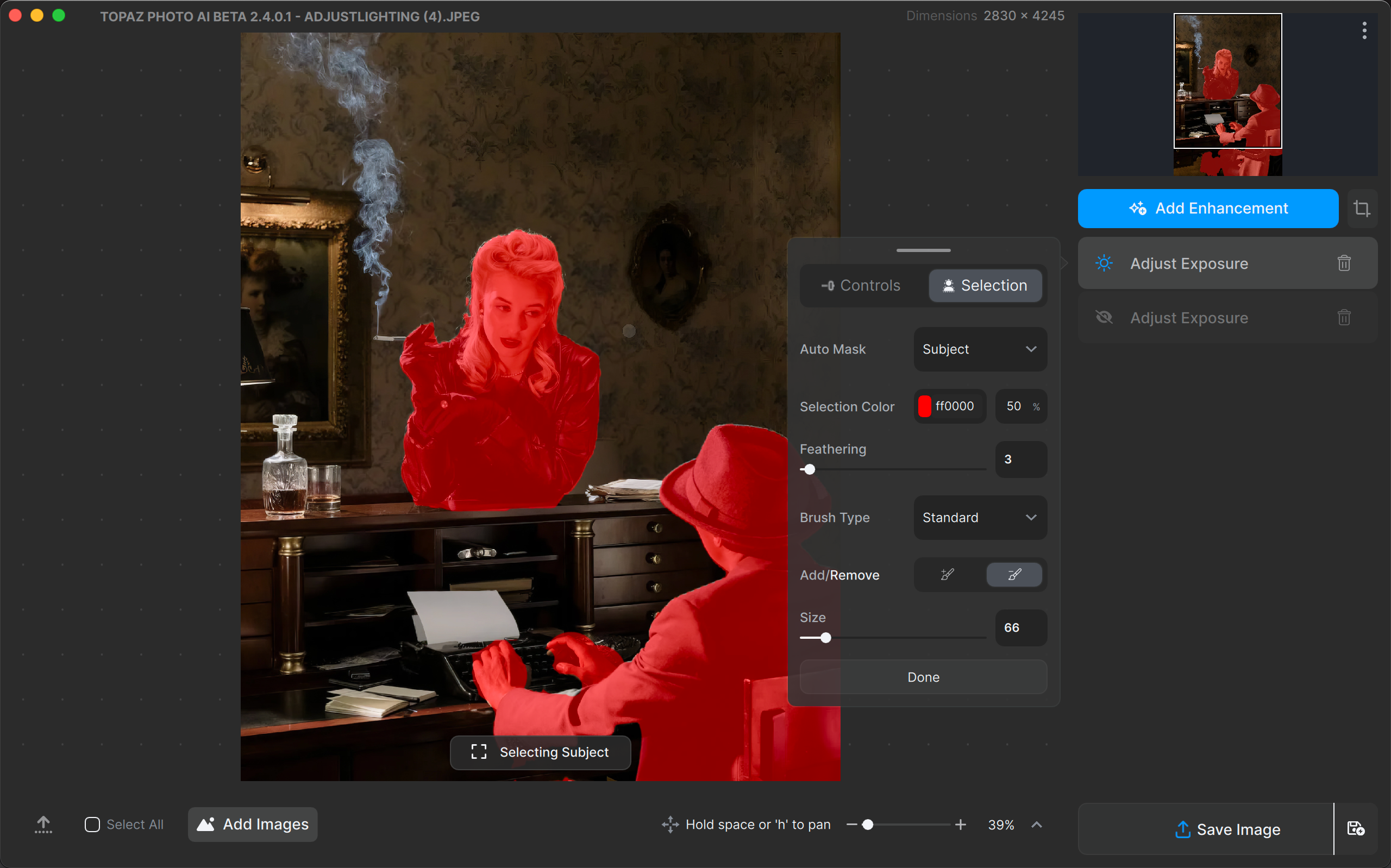The image size is (1391, 868).
Task: Click the Add Enhancement button
Action: pos(1208,208)
